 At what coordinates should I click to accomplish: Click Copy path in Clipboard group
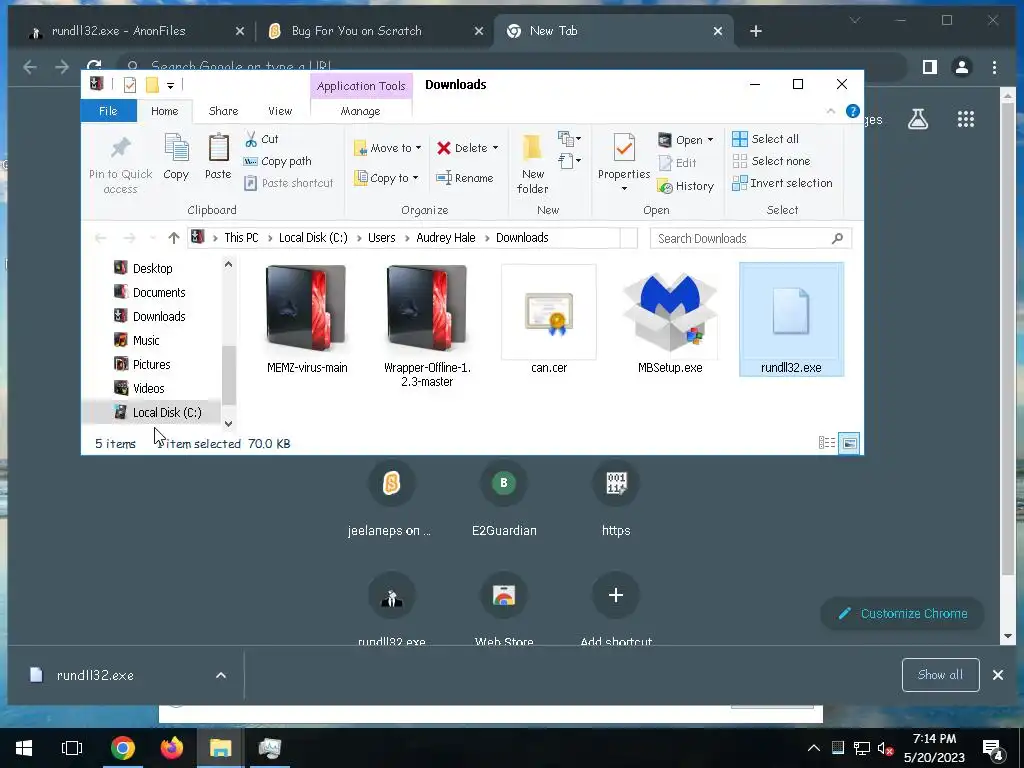[278, 161]
